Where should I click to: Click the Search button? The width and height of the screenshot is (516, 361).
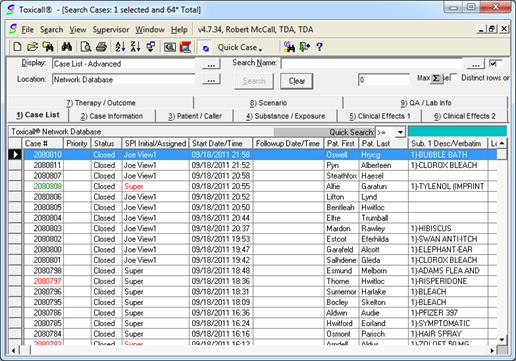coord(254,81)
